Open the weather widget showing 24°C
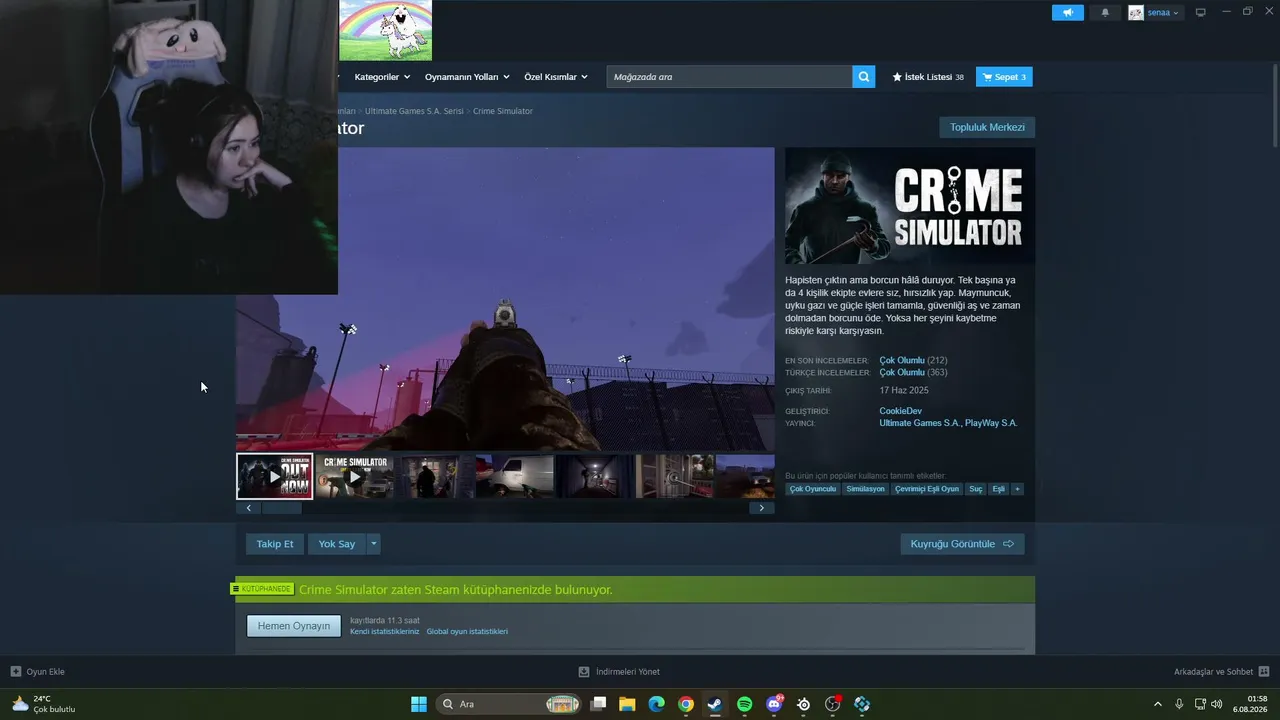The image size is (1280, 720). pyautogui.click(x=44, y=704)
